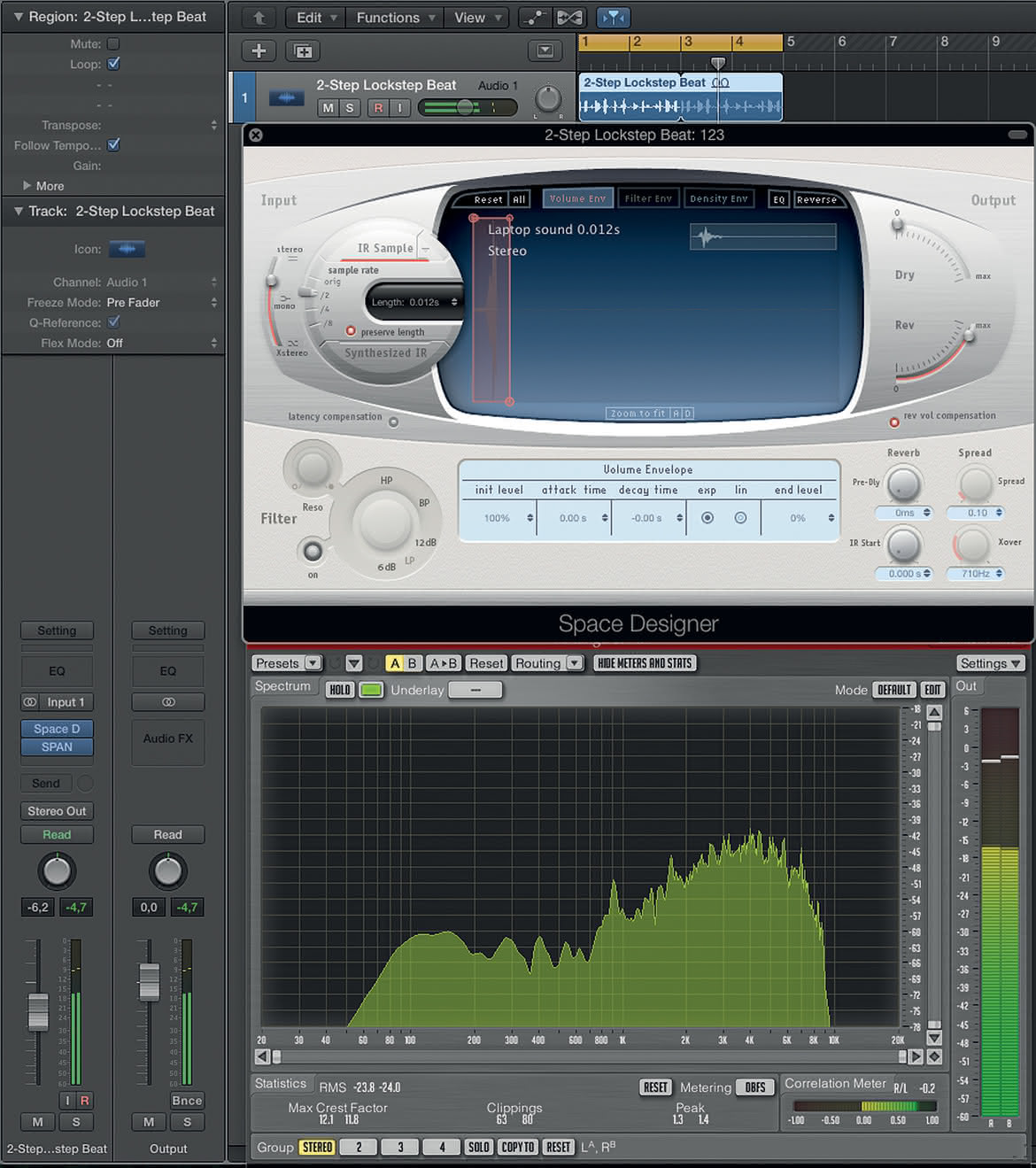Click the Stereo Out output slot
The height and width of the screenshot is (1168, 1036).
[57, 811]
